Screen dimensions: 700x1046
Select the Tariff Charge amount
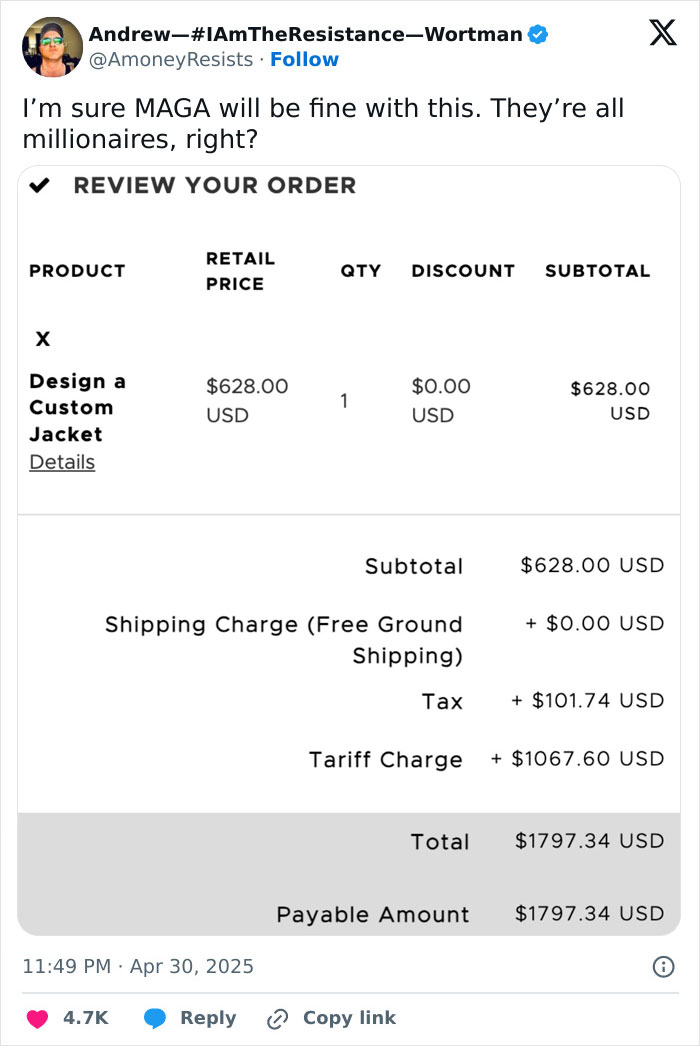pyautogui.click(x=581, y=759)
